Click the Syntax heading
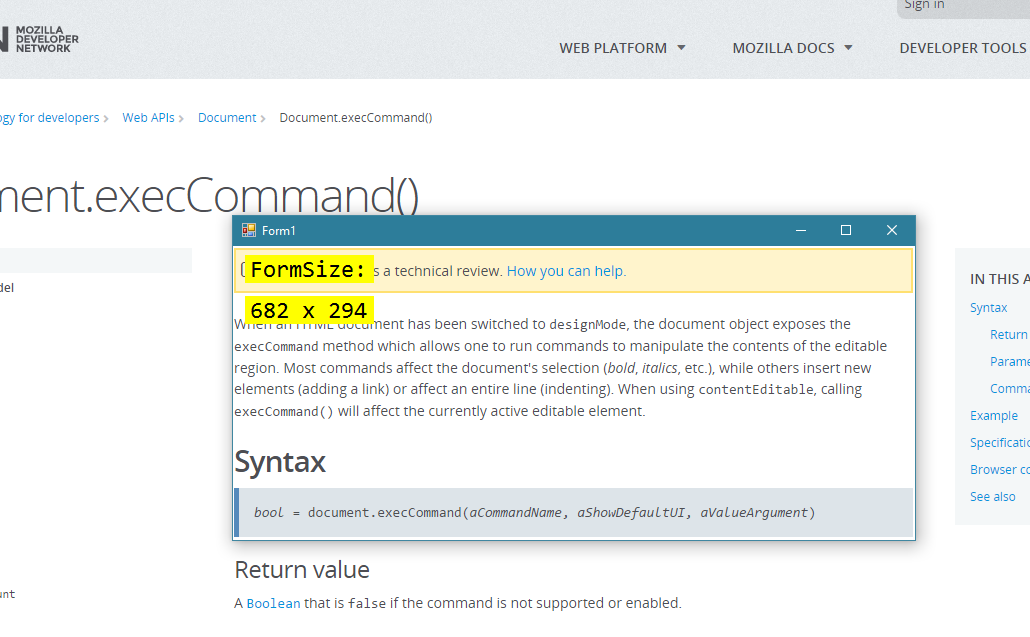1030x637 pixels. (x=280, y=461)
